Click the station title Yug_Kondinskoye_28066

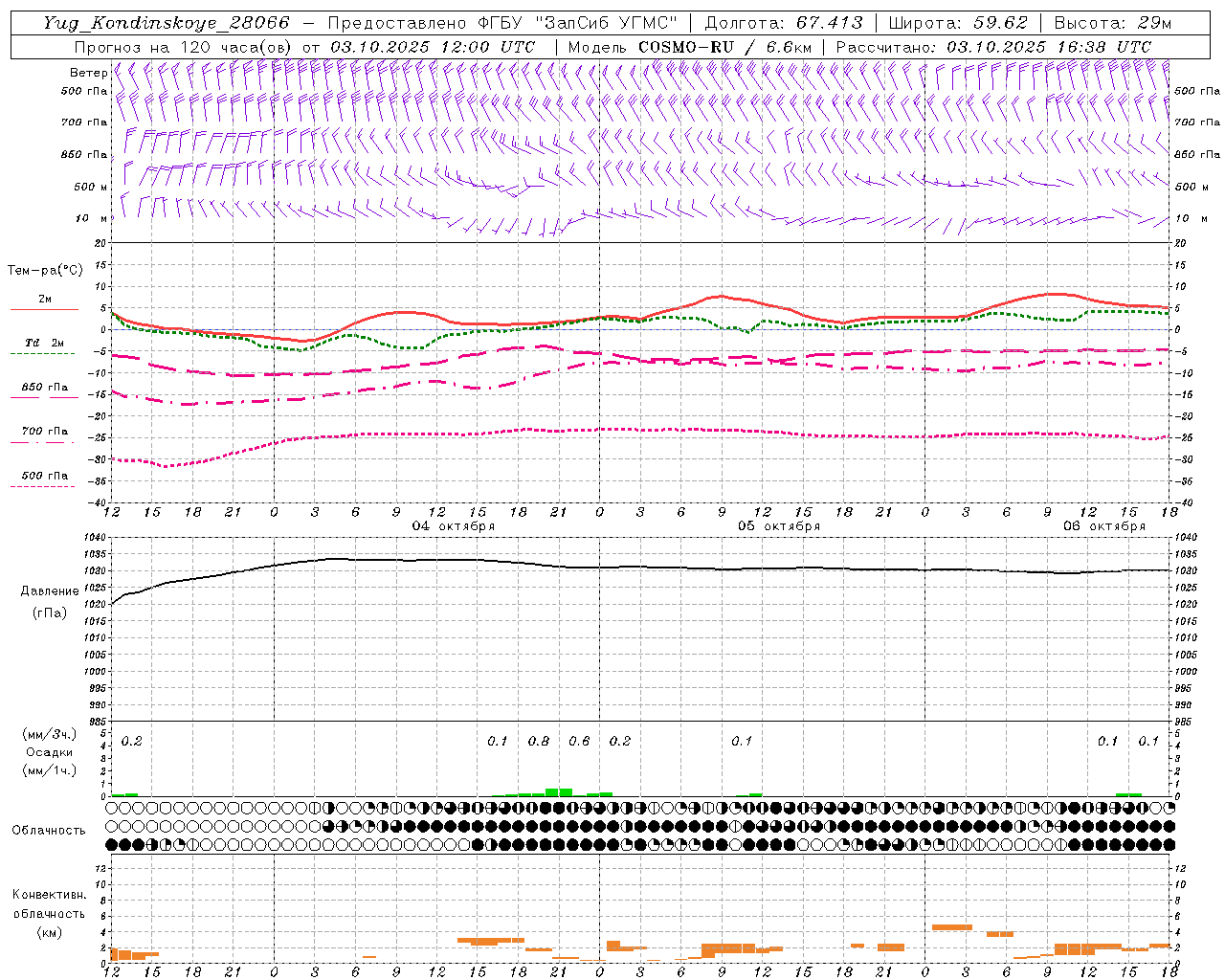coord(167,23)
